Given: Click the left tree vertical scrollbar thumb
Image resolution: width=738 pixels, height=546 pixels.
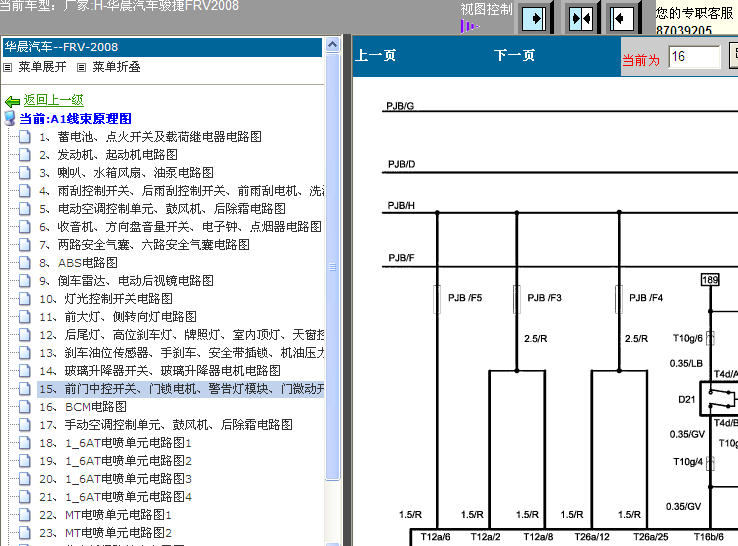Looking at the screenshot, I should point(332,267).
